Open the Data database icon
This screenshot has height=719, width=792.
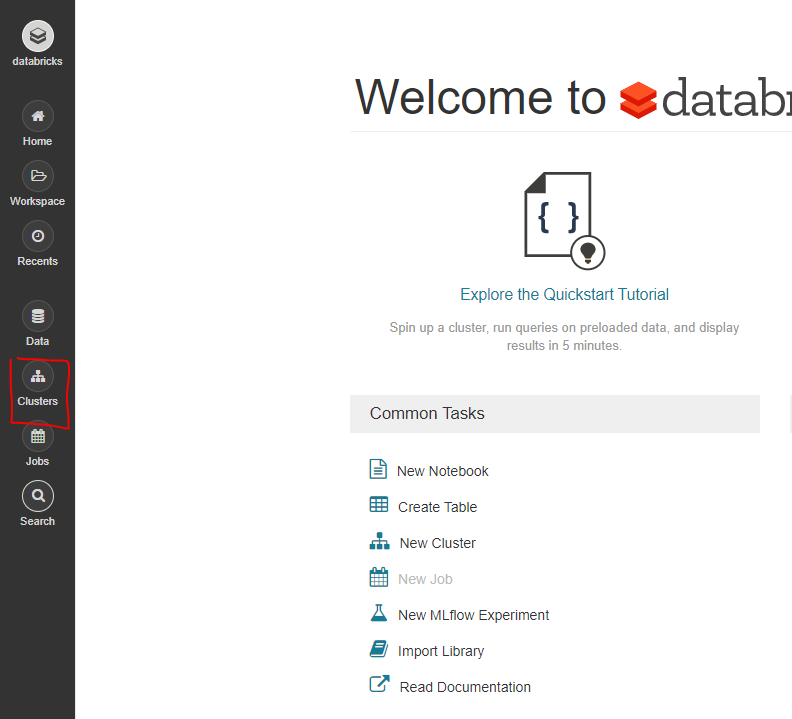(x=37, y=316)
